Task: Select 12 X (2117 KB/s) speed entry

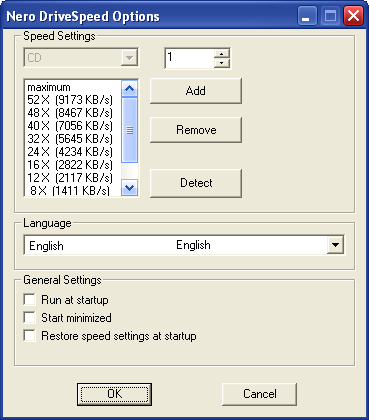Action: point(73,178)
